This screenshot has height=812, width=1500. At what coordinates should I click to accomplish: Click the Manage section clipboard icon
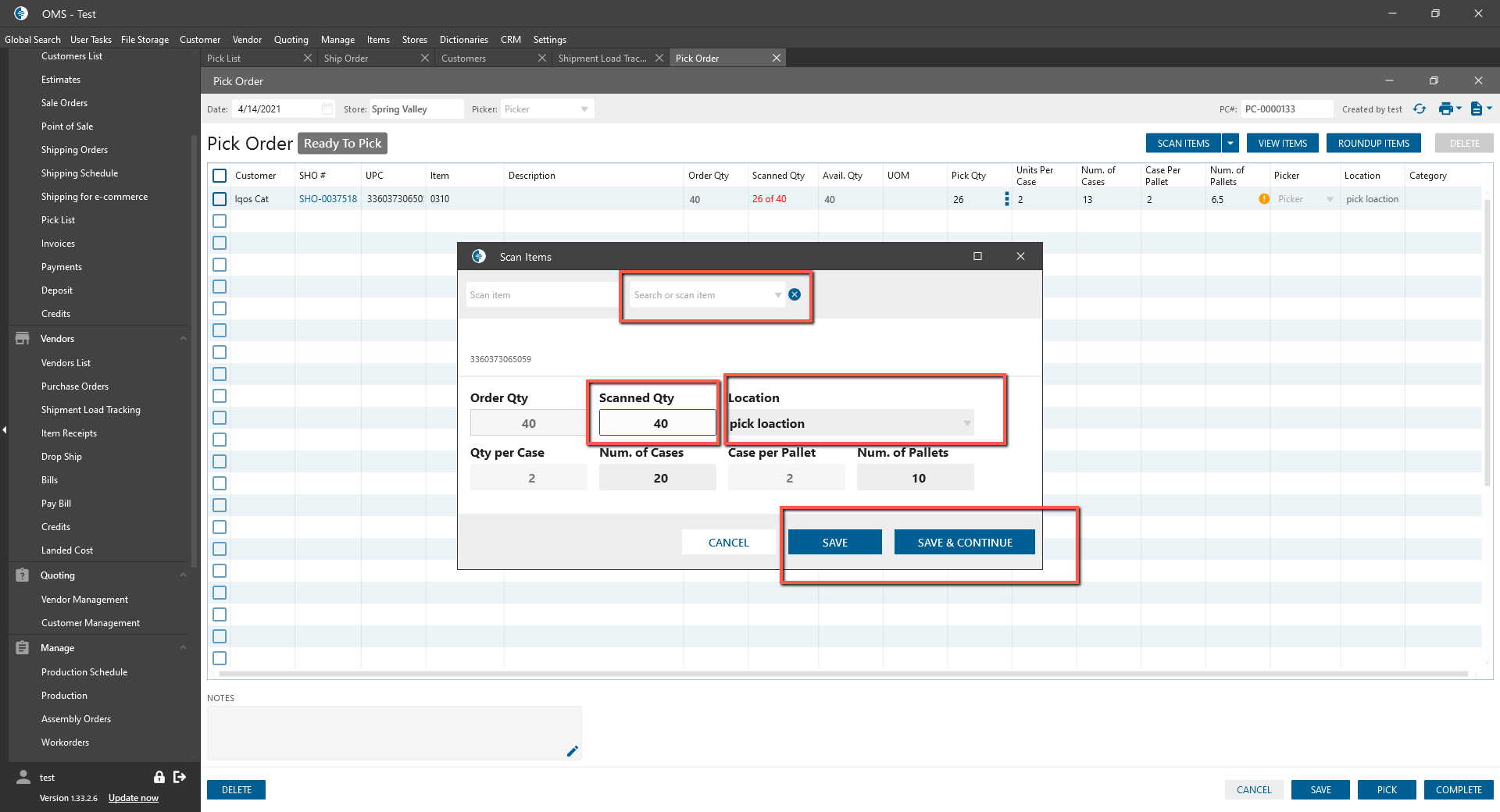point(23,648)
